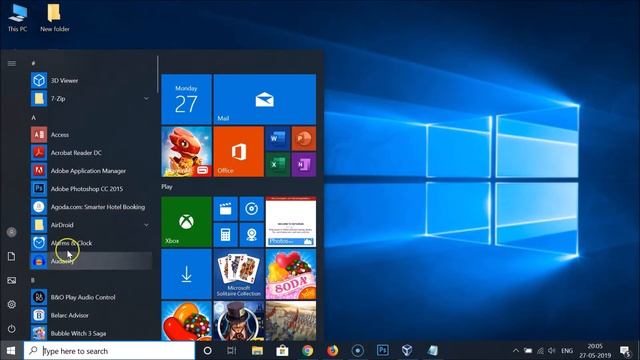Viewport: 640px width, 360px height.
Task: Open VirtualBox cube icon on taskbar
Action: point(407,351)
